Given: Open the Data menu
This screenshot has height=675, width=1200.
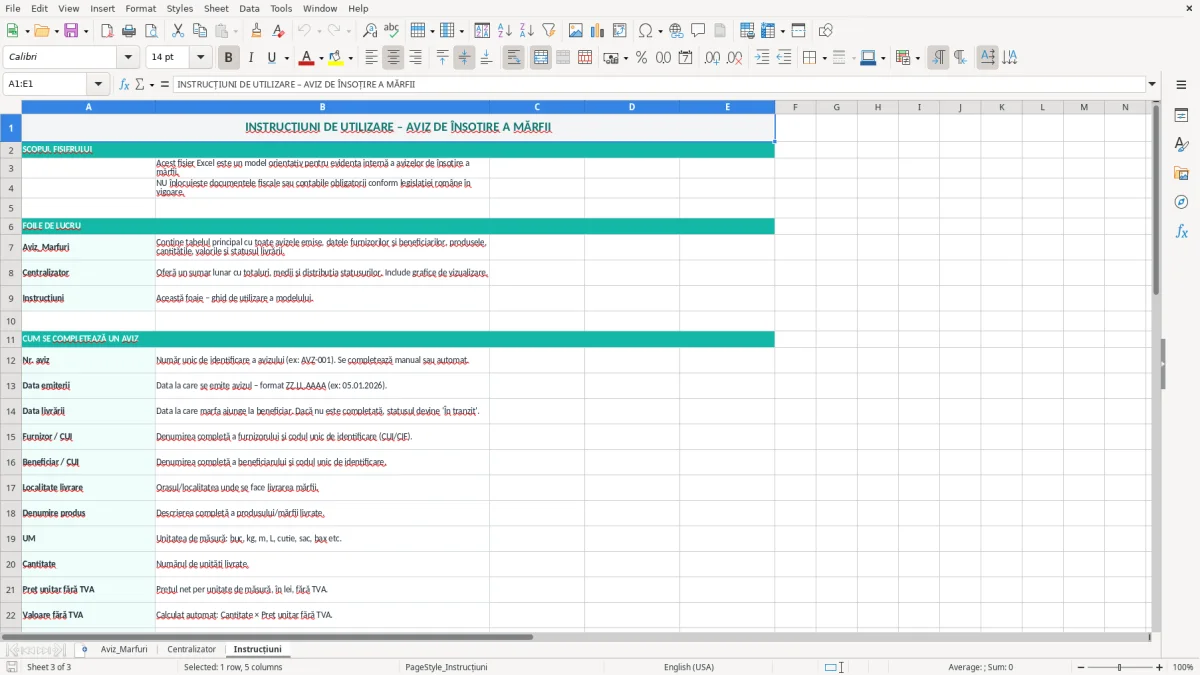Looking at the screenshot, I should point(250,8).
